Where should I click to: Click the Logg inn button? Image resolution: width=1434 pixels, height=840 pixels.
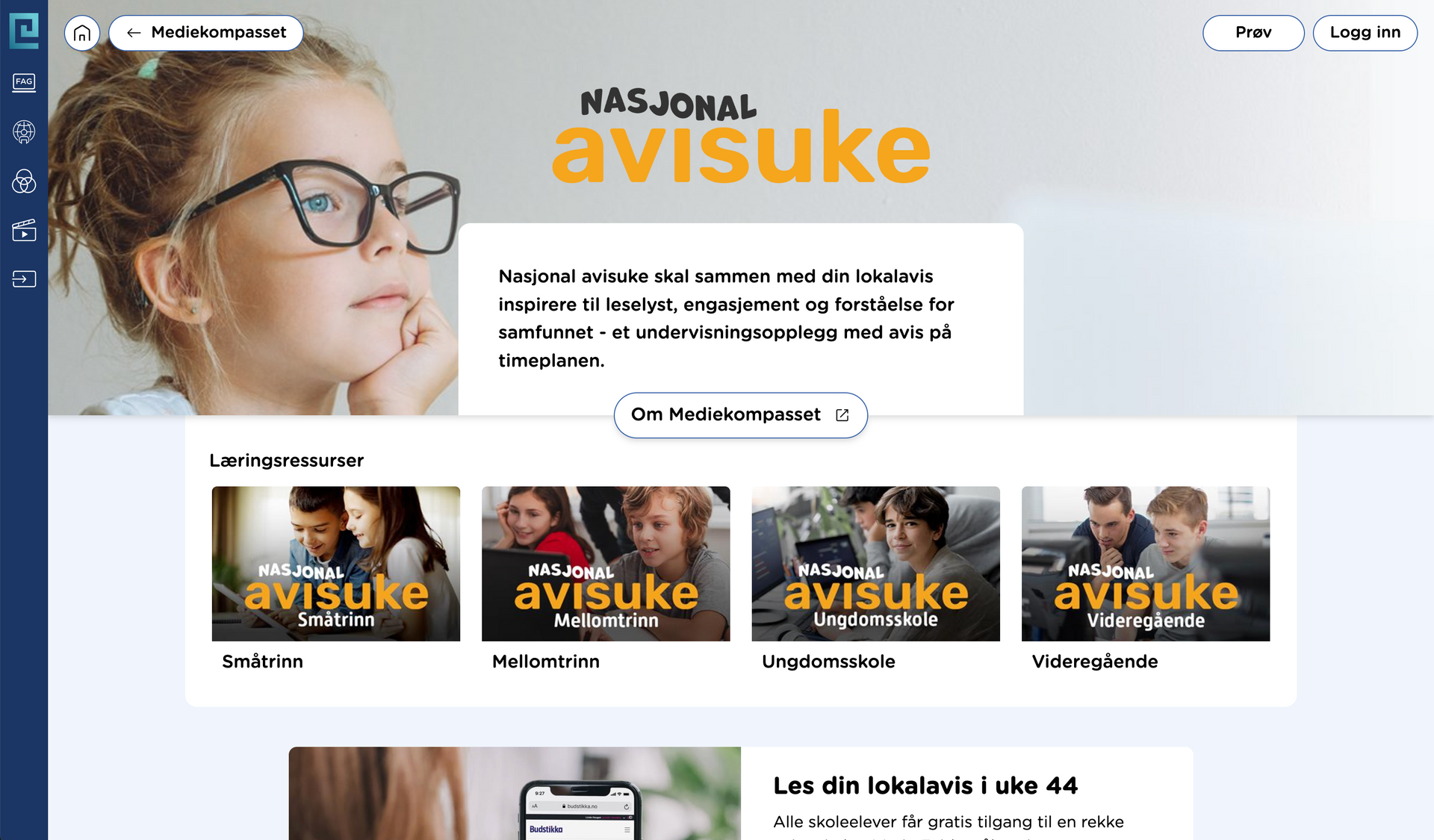pos(1365,33)
